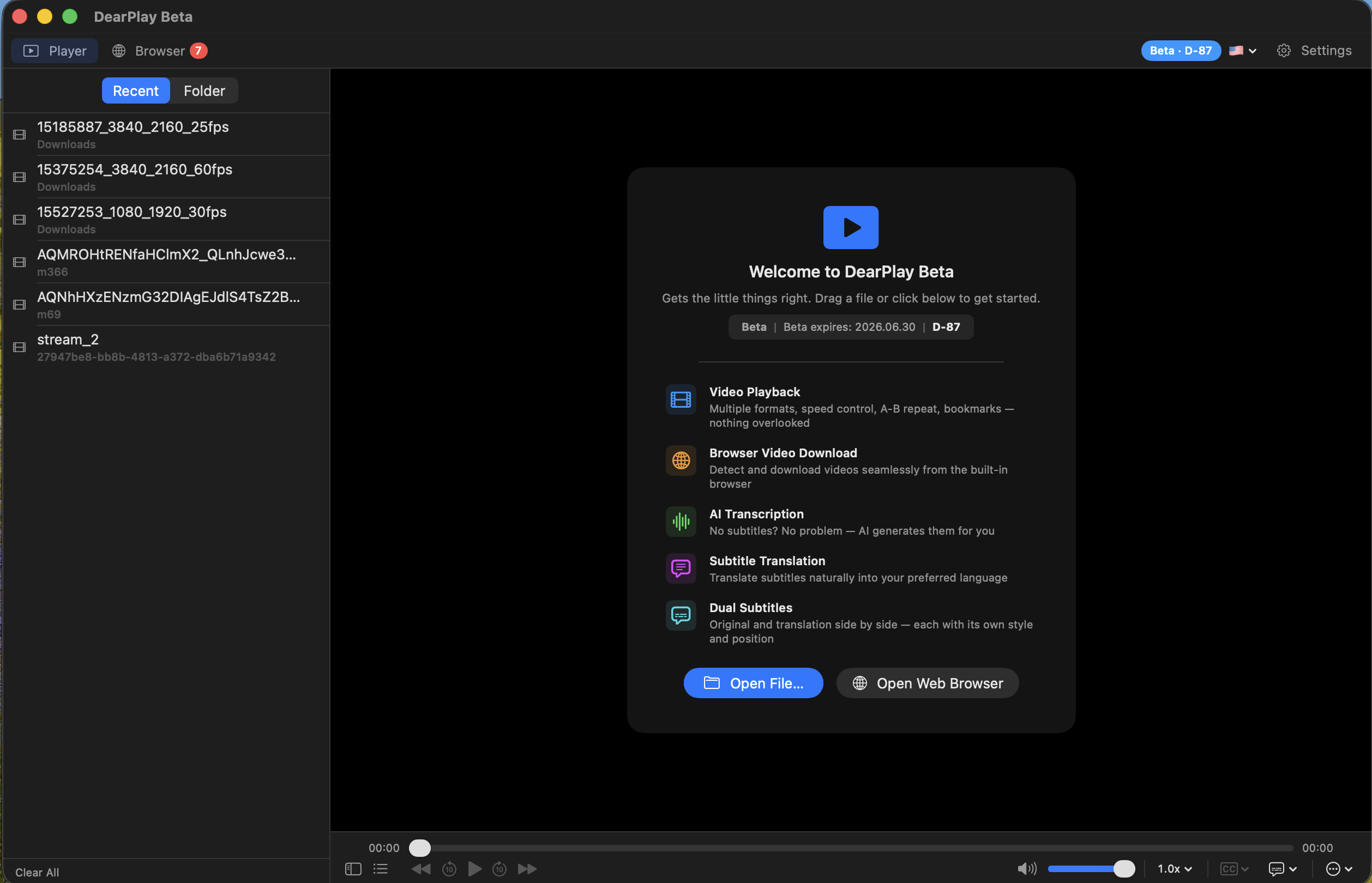Click the seek bar playhead knob
Viewport: 1372px width, 883px height.
(x=420, y=848)
